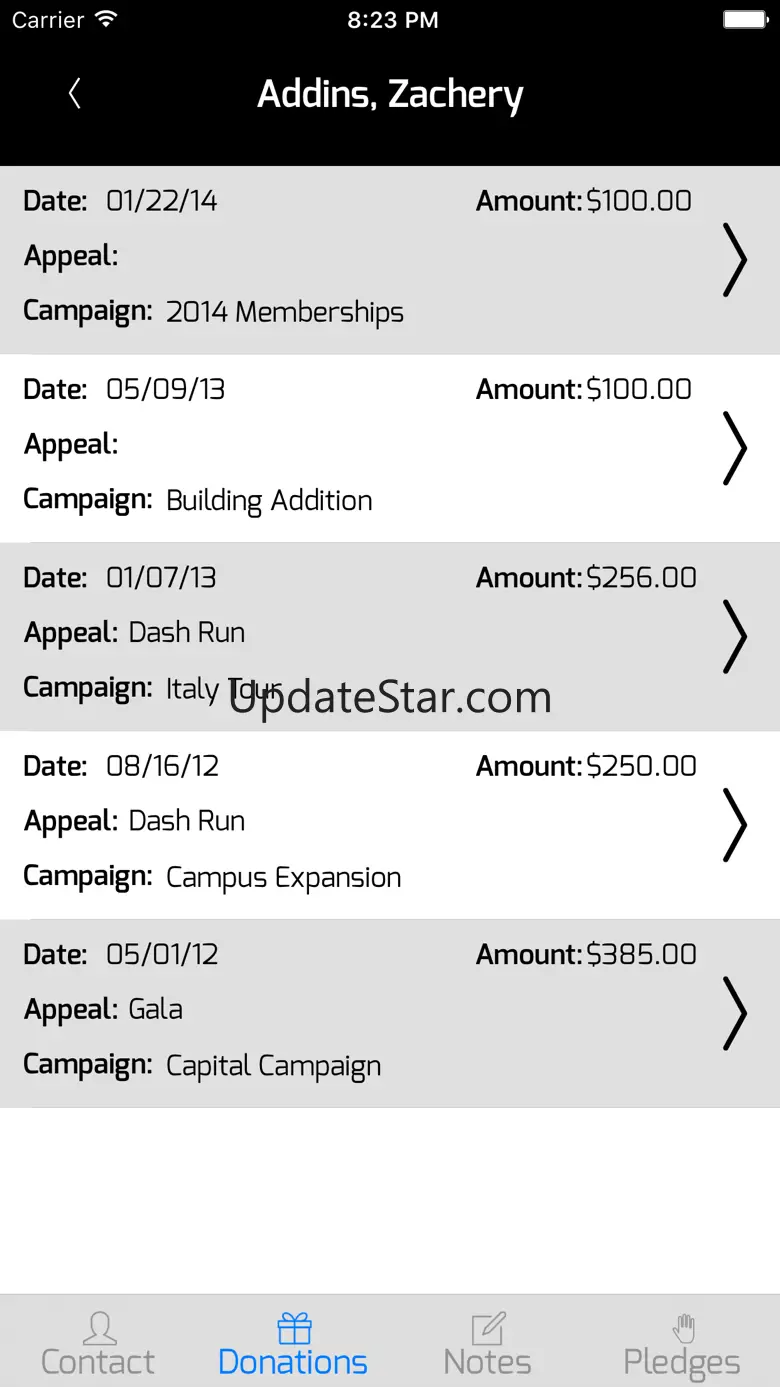The height and width of the screenshot is (1387, 780).
Task: Tap the Campus Expansion campaign text
Action: (x=283, y=877)
